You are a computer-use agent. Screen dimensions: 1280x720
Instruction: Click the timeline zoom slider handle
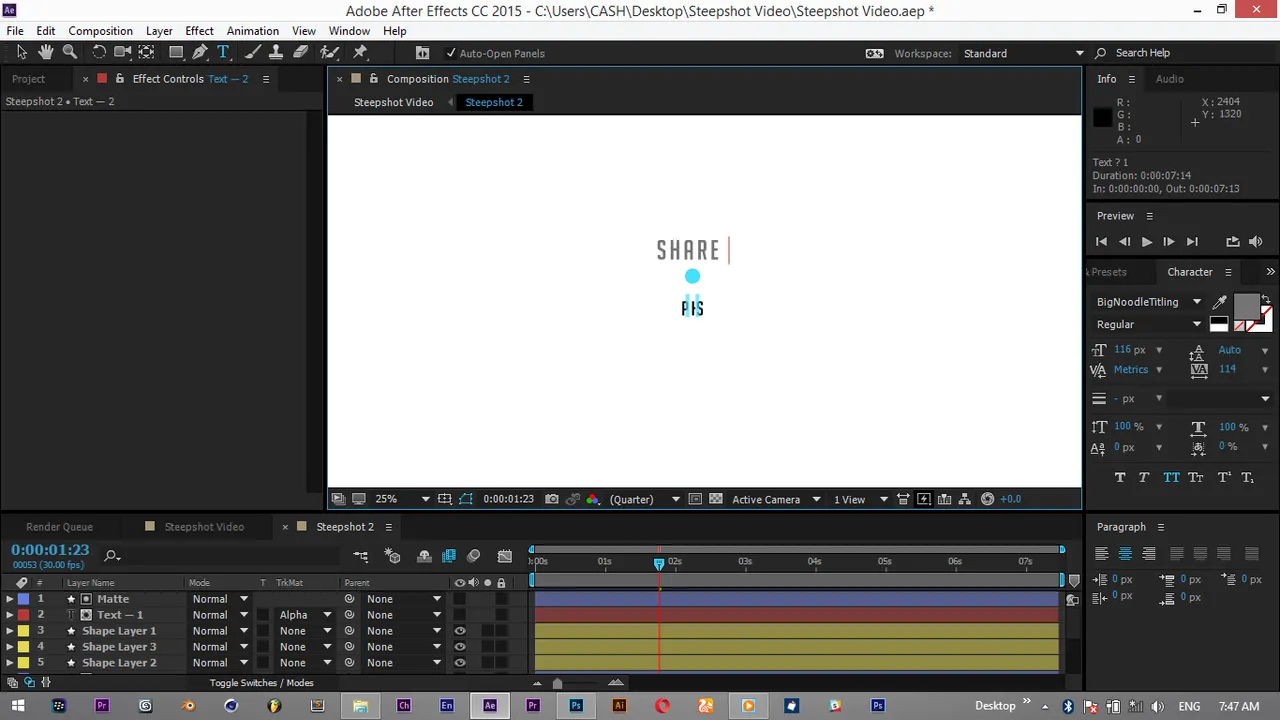click(557, 684)
